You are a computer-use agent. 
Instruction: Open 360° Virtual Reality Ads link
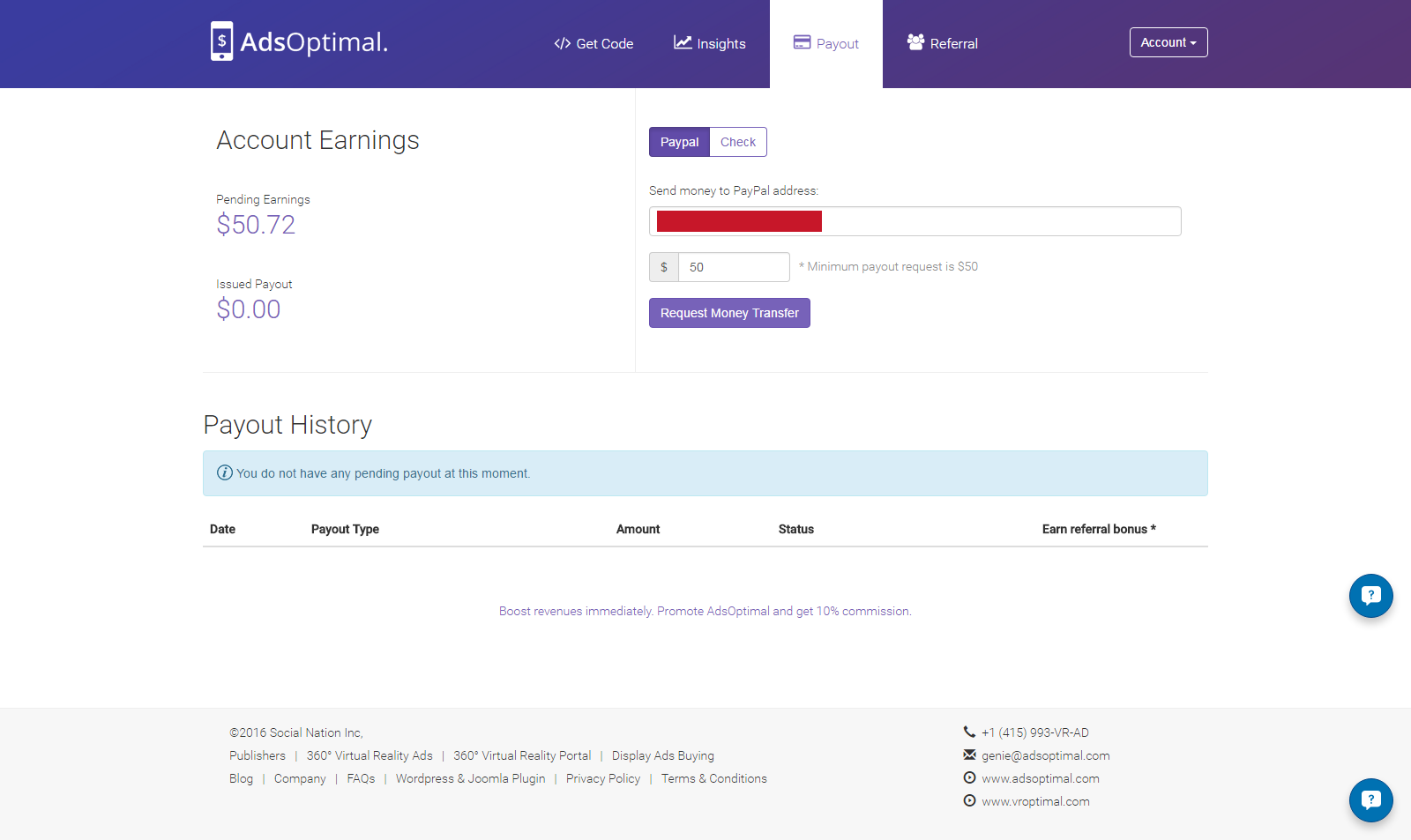[370, 755]
